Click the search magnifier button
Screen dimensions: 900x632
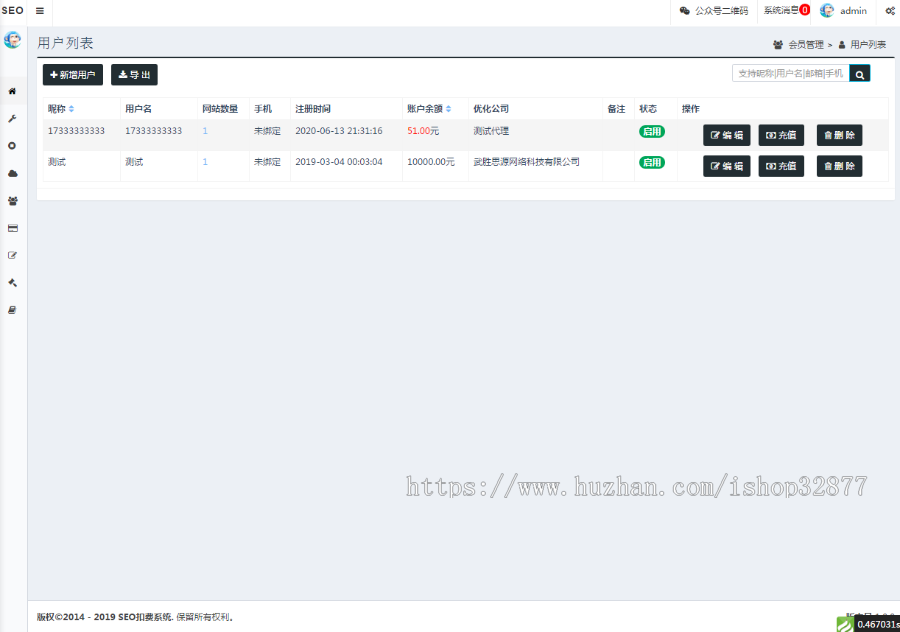pos(860,74)
